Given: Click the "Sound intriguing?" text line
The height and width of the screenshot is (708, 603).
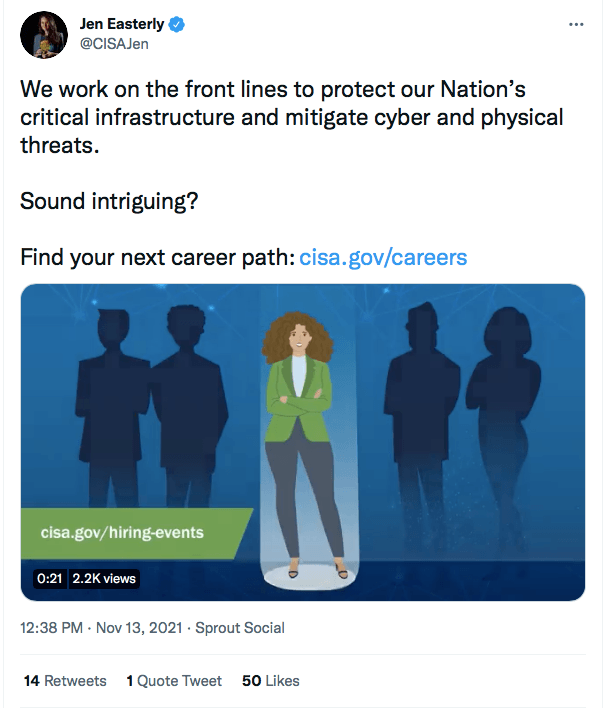Looking at the screenshot, I should point(109,201).
